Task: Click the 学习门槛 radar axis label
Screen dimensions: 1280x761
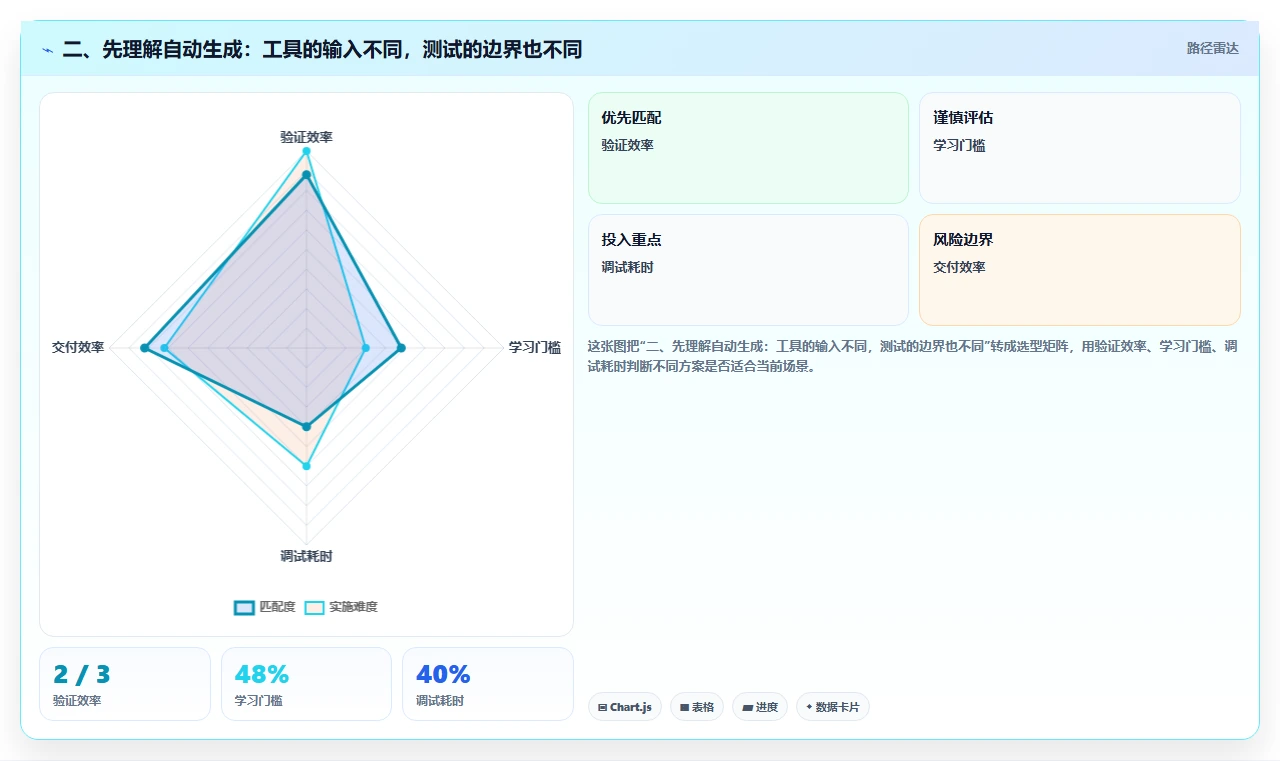Action: coord(535,348)
